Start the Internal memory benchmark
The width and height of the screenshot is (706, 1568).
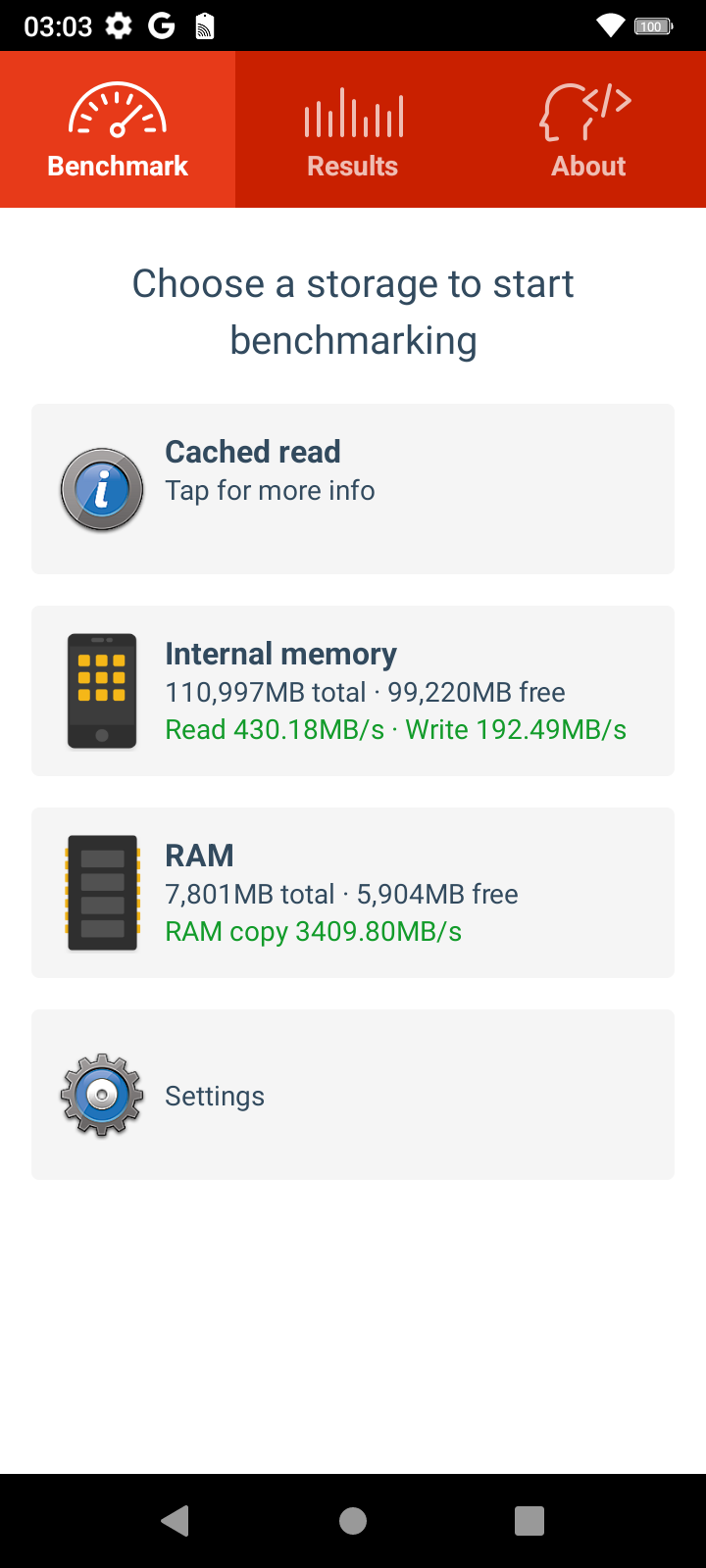click(280, 654)
